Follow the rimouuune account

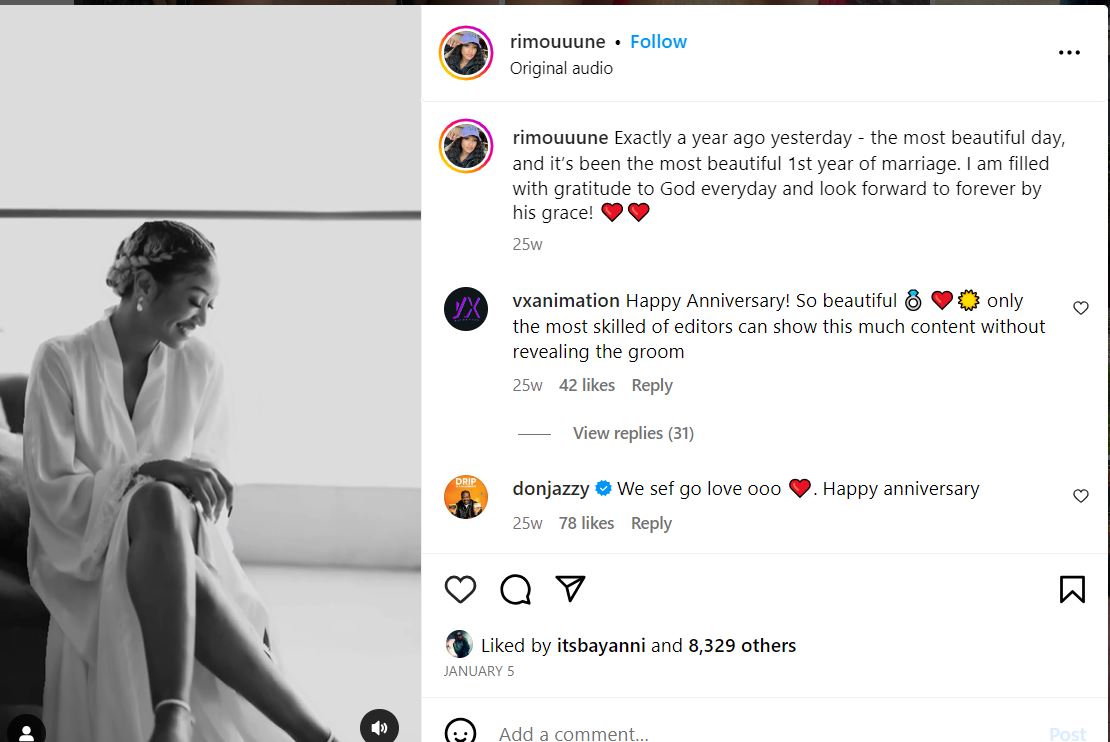click(x=658, y=42)
